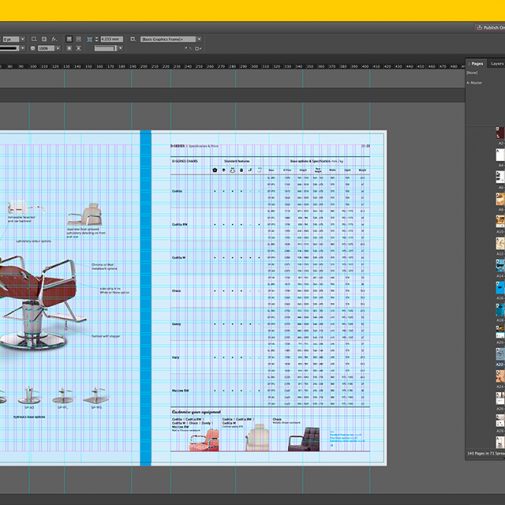Screen dimensions: 505x505
Task: Click the apply effect to object icon
Action: coord(34,39)
